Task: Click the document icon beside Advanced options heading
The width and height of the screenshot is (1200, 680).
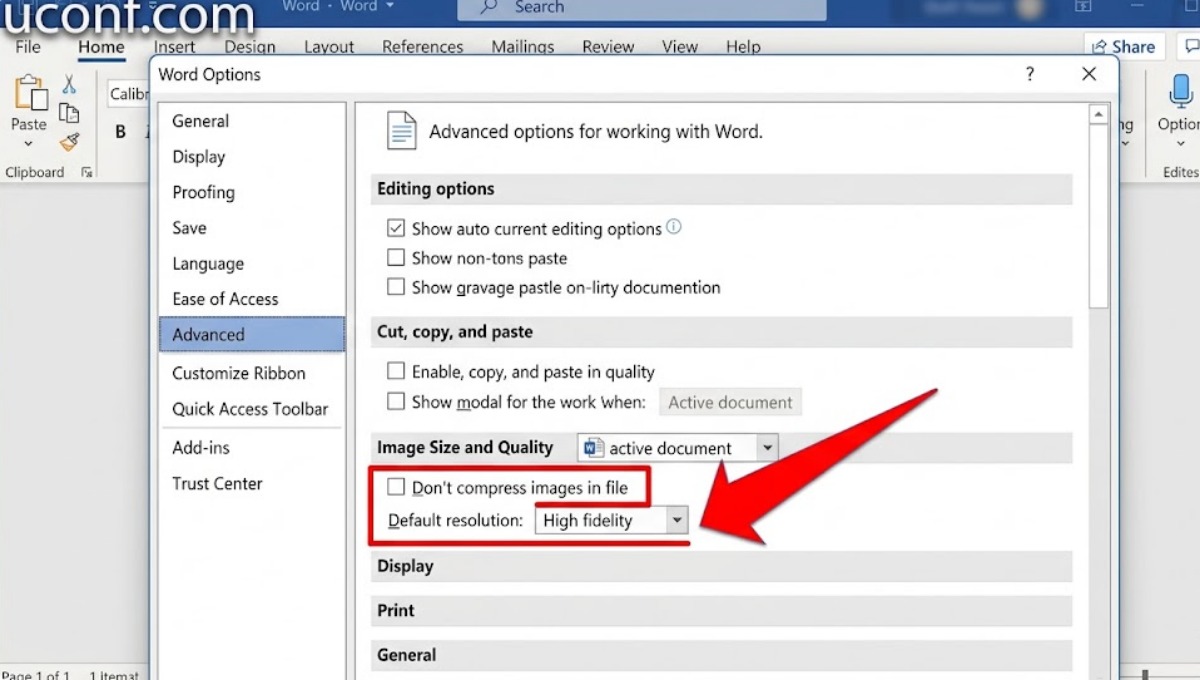Action: 401,131
